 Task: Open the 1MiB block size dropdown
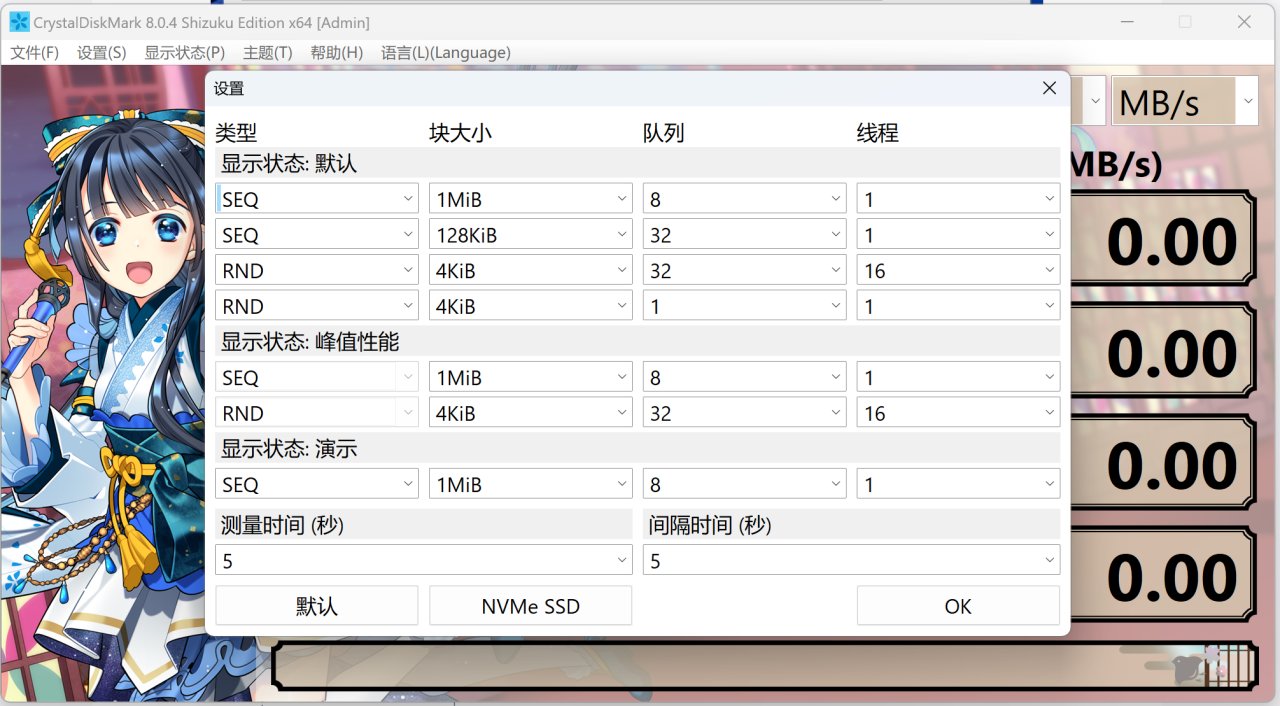pos(530,198)
